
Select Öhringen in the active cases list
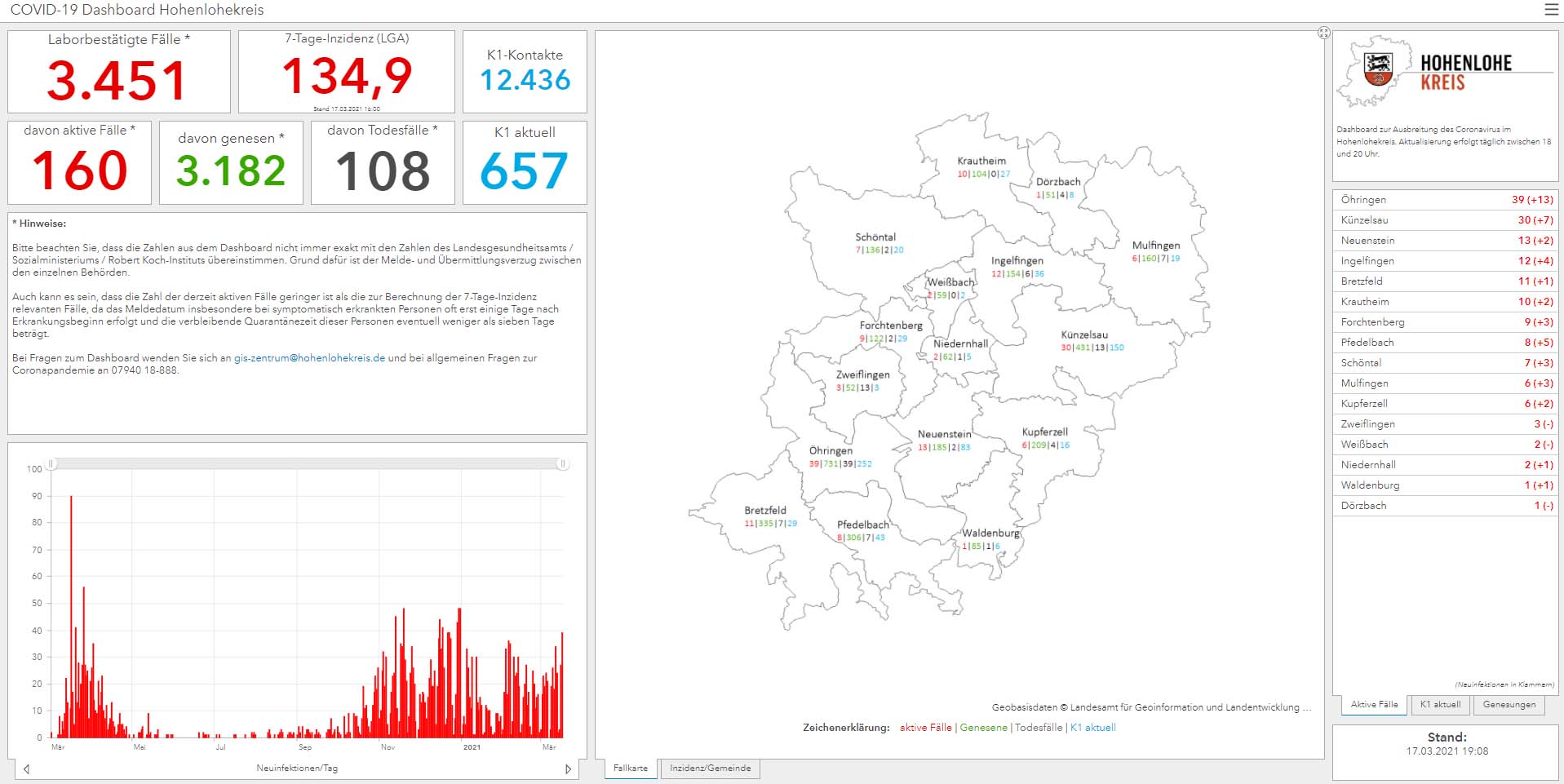1446,200
